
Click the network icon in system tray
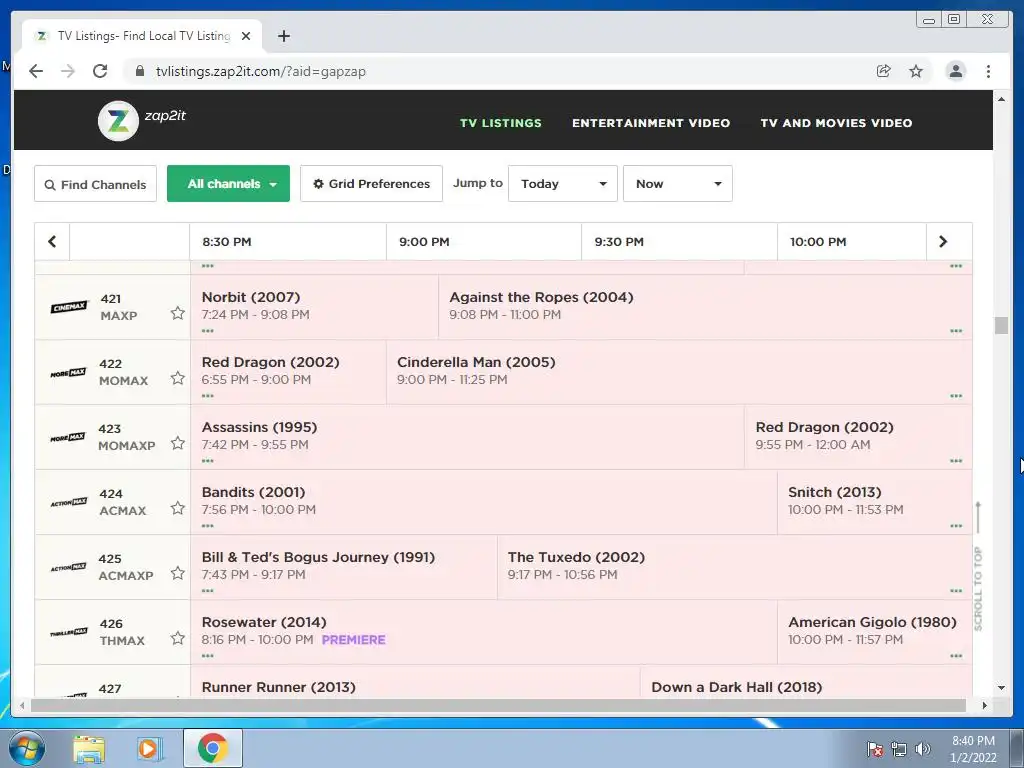click(x=899, y=749)
